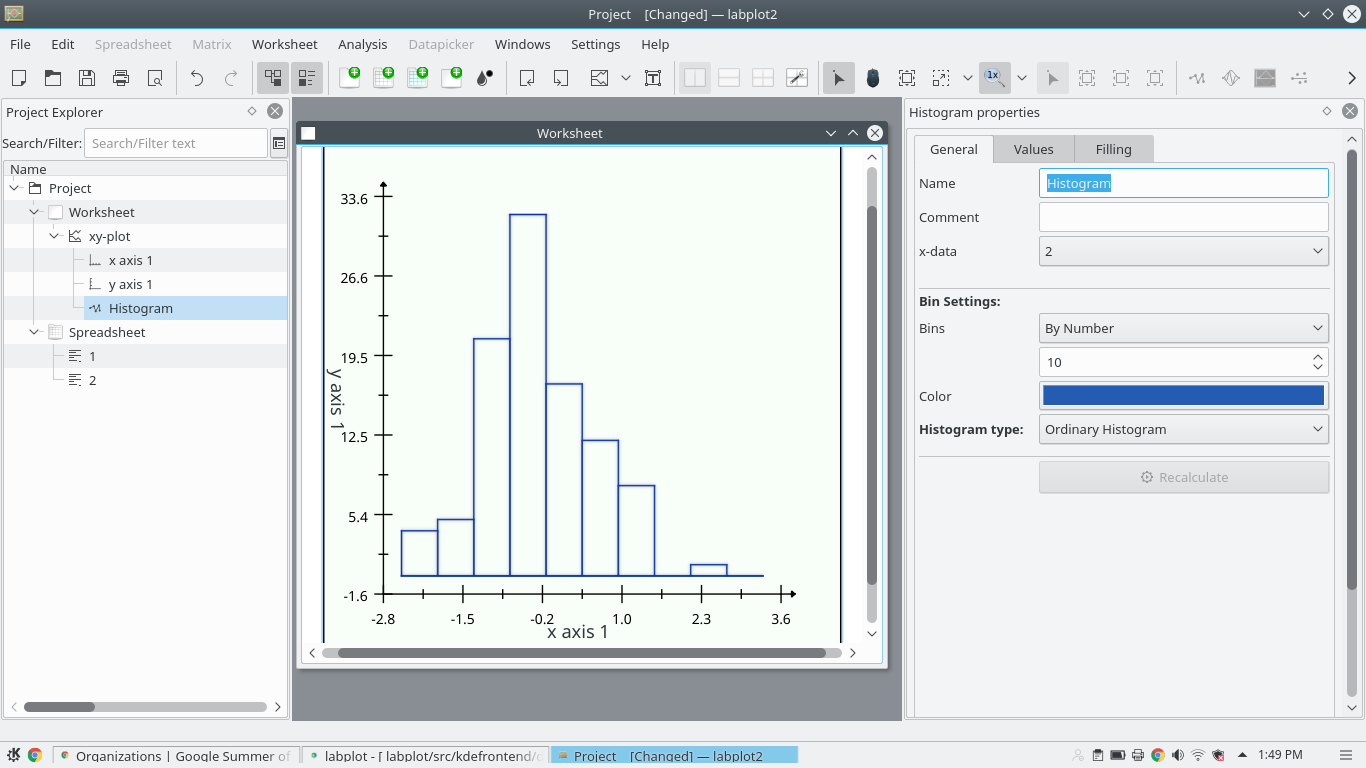Click the select region zoom icon

pos(907,78)
